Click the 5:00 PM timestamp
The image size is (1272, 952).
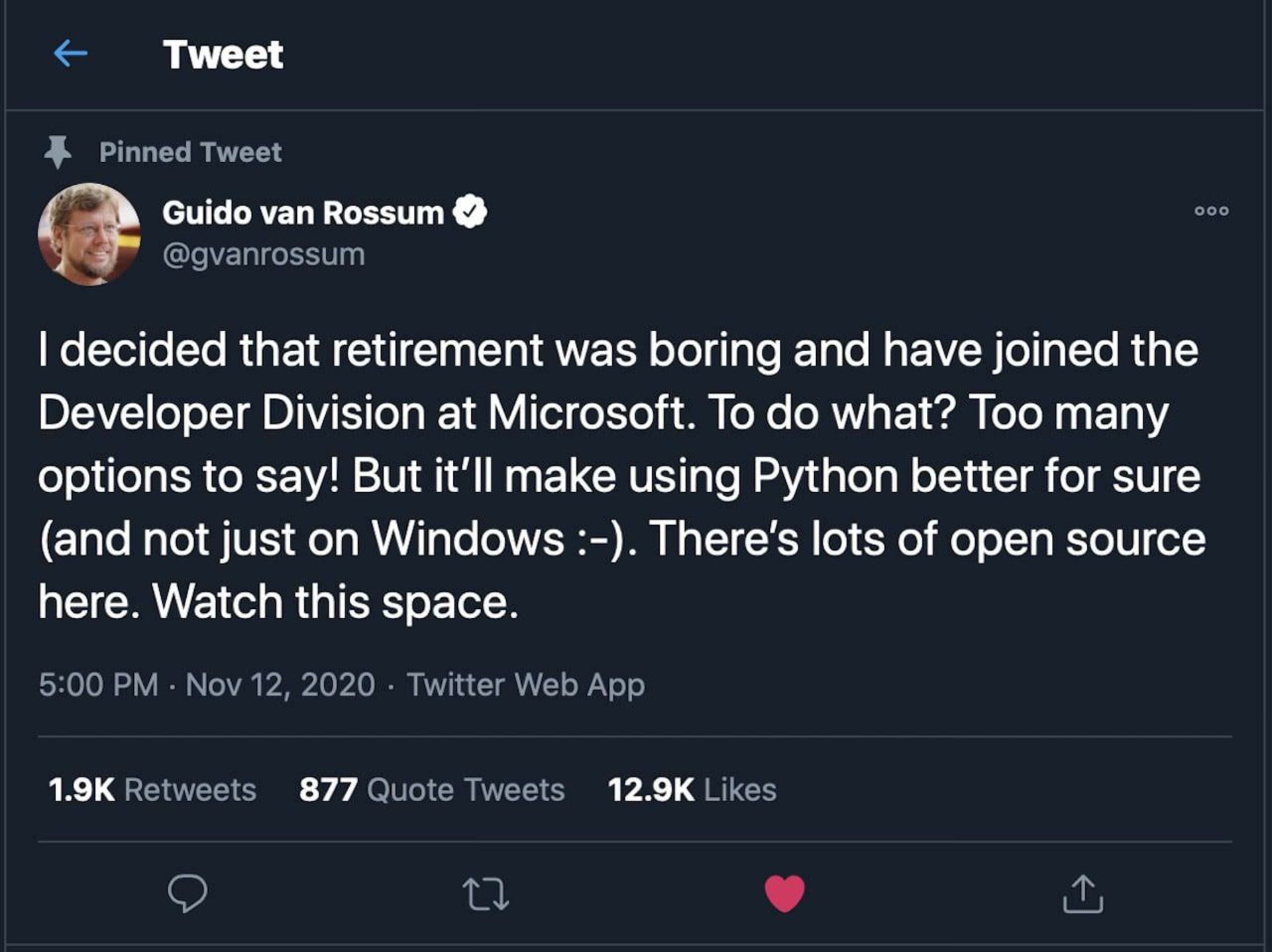[x=98, y=684]
